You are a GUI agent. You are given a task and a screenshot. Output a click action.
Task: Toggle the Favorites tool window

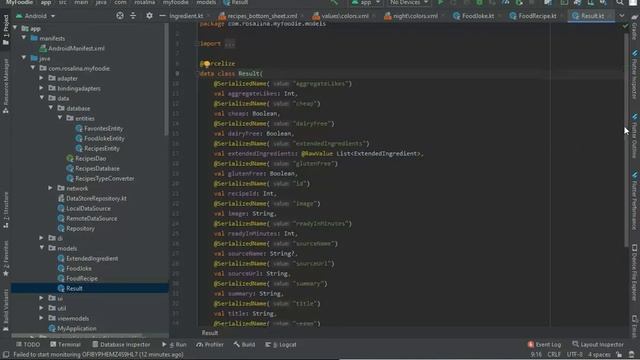pyautogui.click(x=6, y=258)
